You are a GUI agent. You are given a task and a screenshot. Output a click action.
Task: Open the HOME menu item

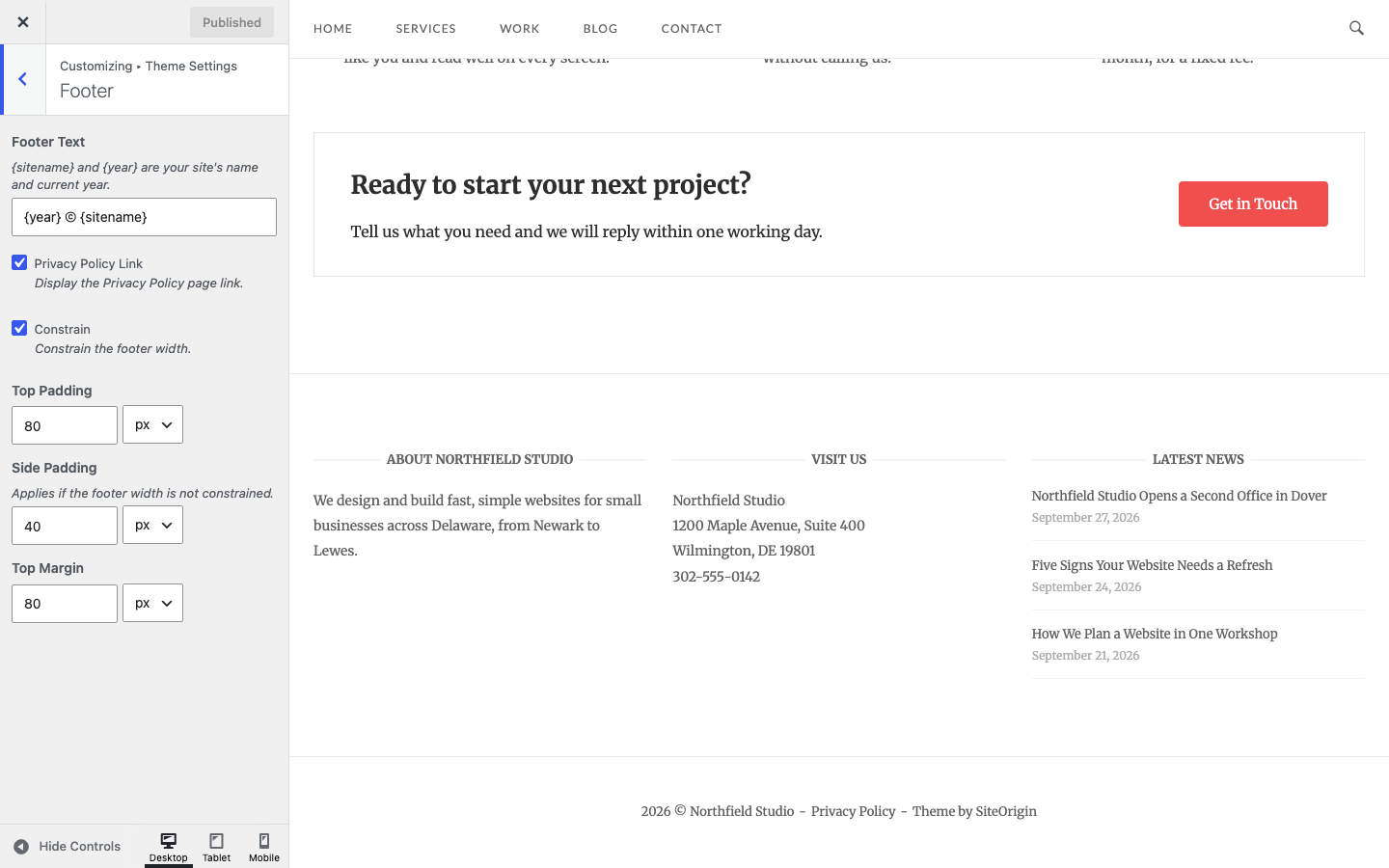333,29
